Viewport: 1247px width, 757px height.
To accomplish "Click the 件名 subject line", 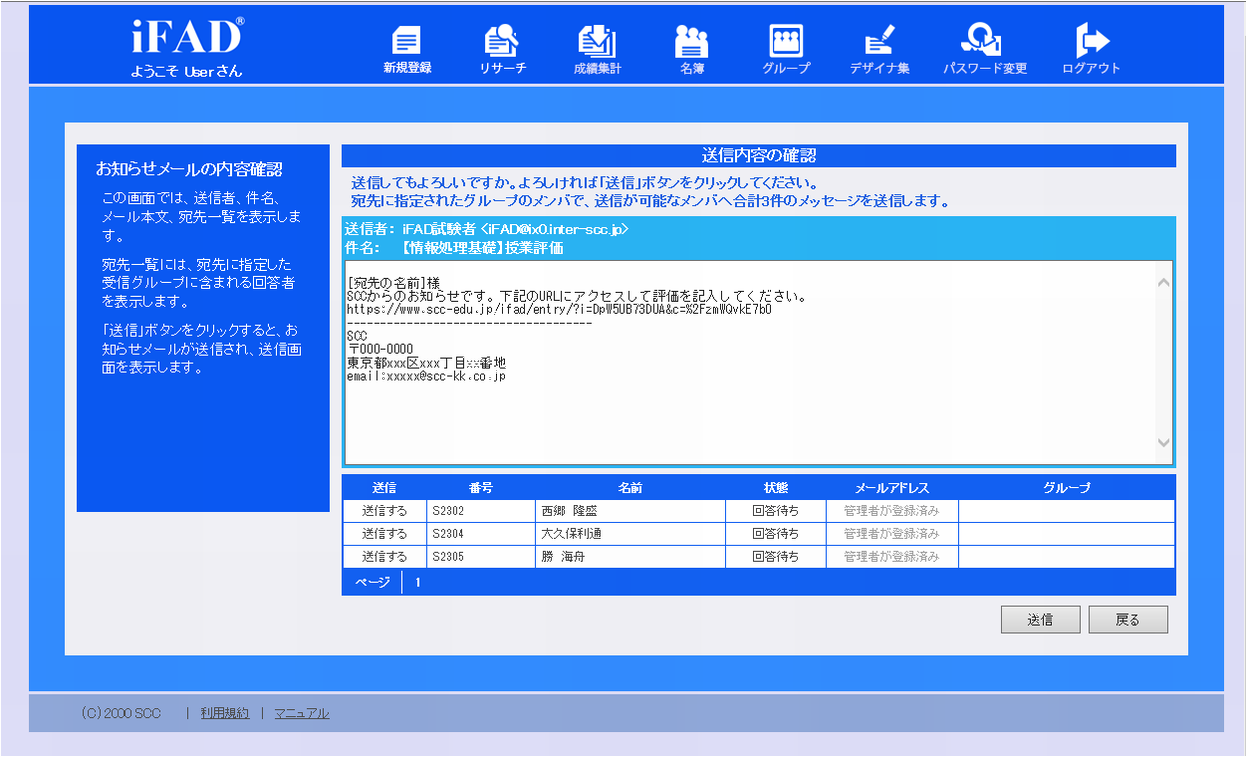I will coord(454,247).
